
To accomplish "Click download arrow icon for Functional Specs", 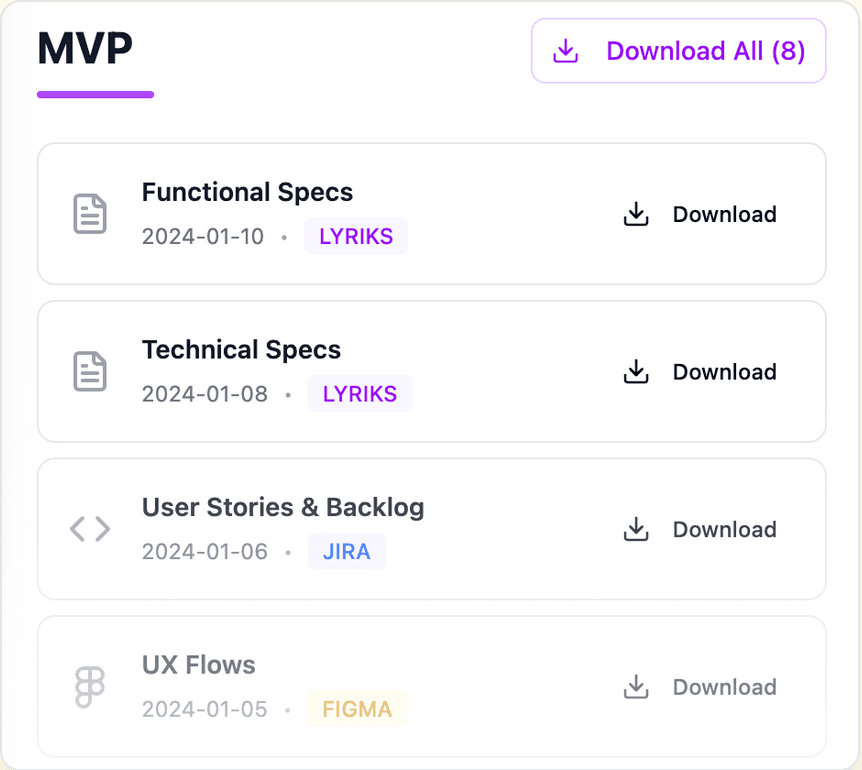I will [x=636, y=214].
